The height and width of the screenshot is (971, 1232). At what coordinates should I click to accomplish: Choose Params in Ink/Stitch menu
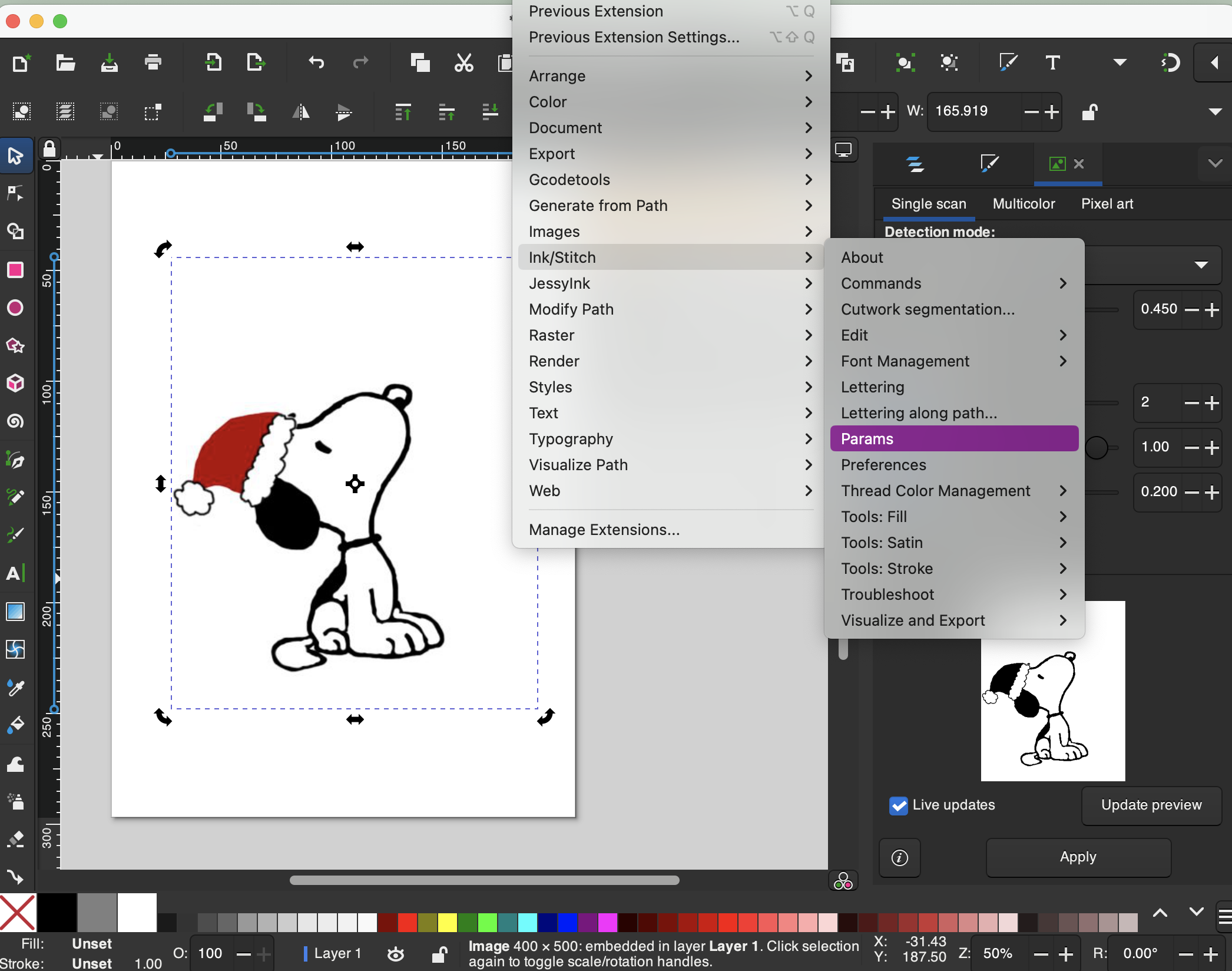click(954, 439)
